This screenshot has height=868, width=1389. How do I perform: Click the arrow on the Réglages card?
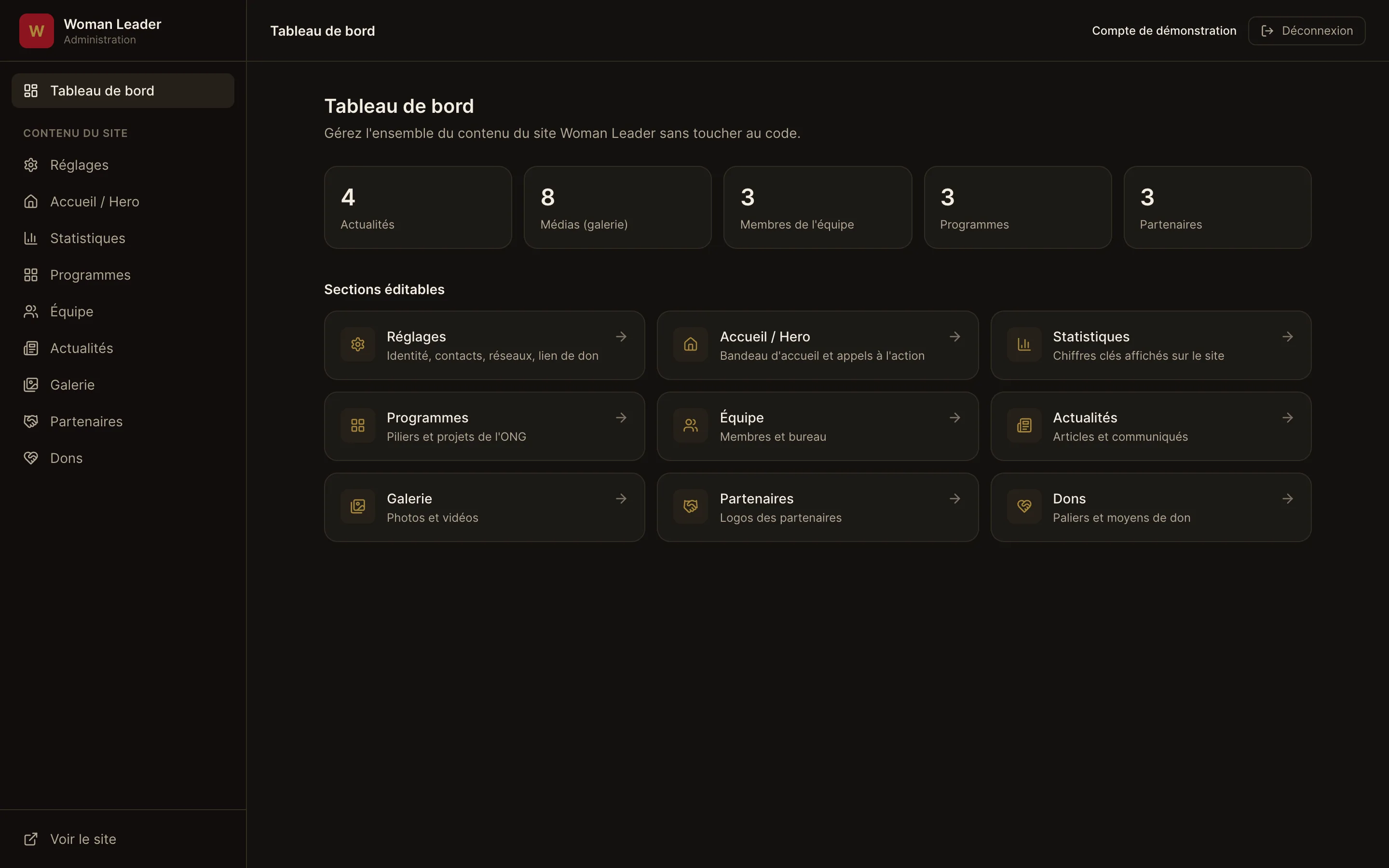coord(621,337)
